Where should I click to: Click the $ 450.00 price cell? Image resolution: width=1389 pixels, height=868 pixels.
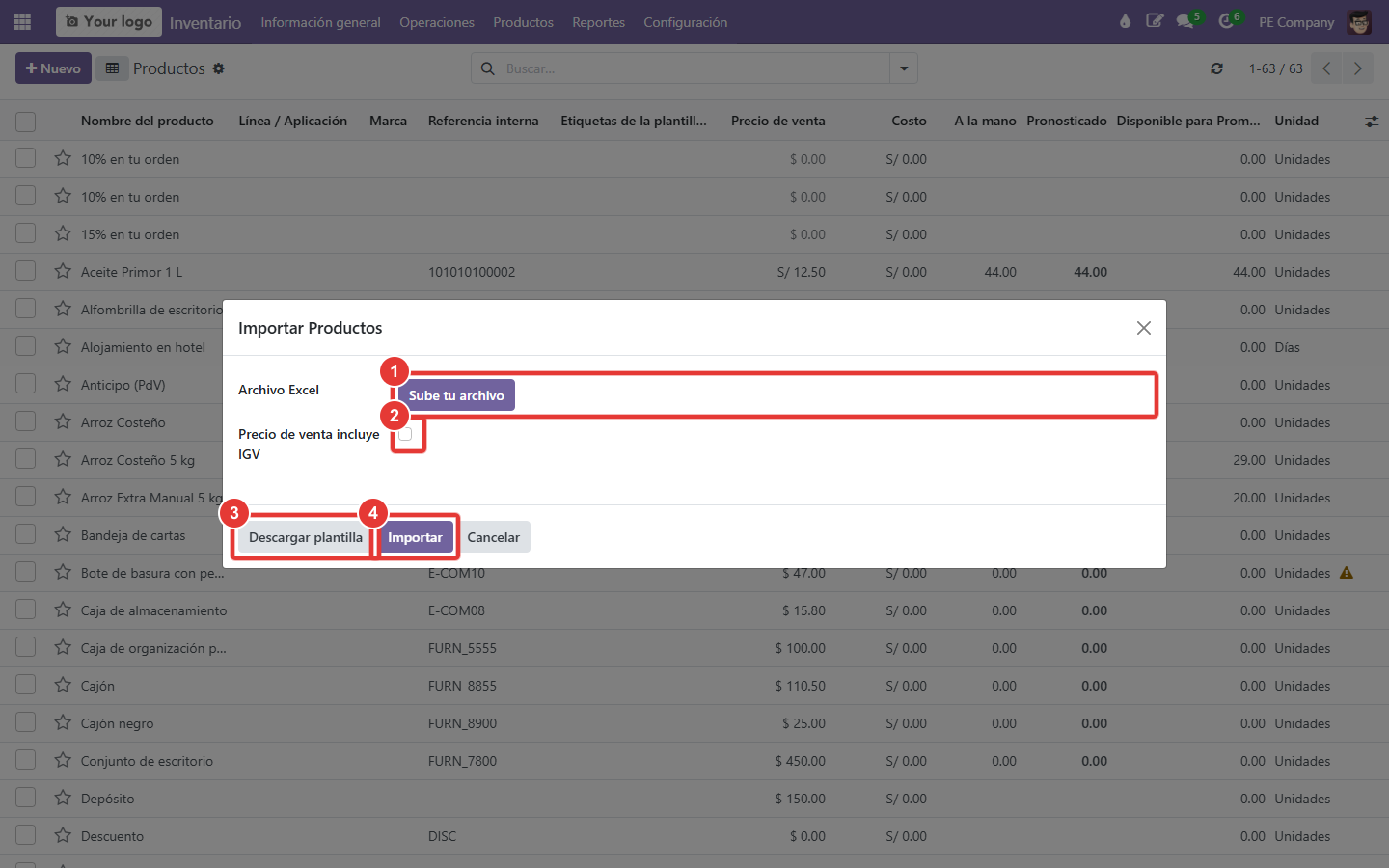tap(800, 761)
